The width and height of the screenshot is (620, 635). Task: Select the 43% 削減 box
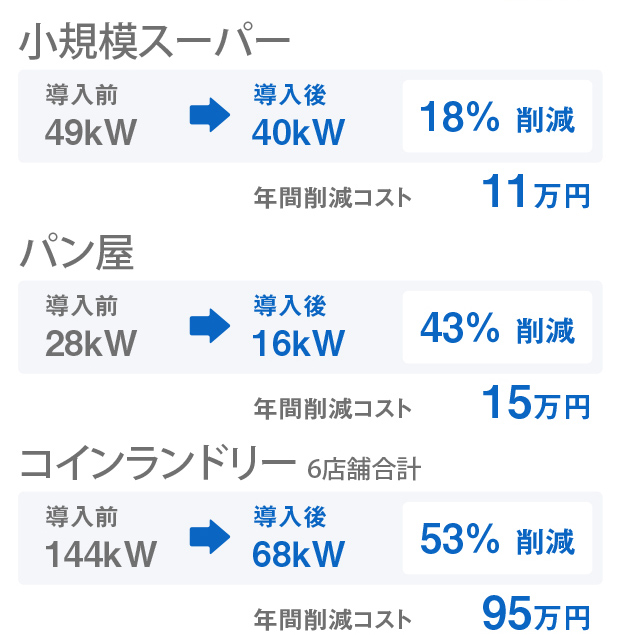(497, 327)
